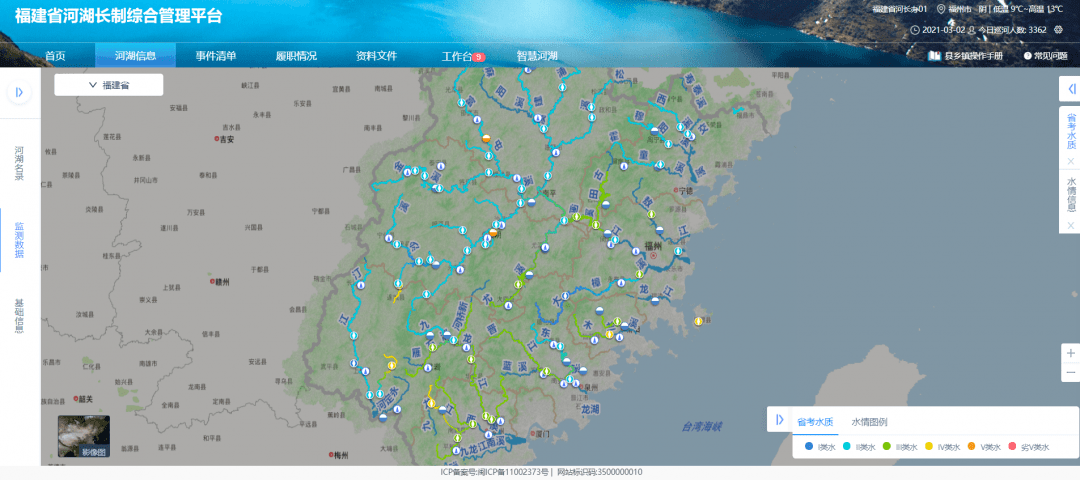The height and width of the screenshot is (480, 1080).
Task: Click the location pin icon beside 福州市
Action: [941, 9]
